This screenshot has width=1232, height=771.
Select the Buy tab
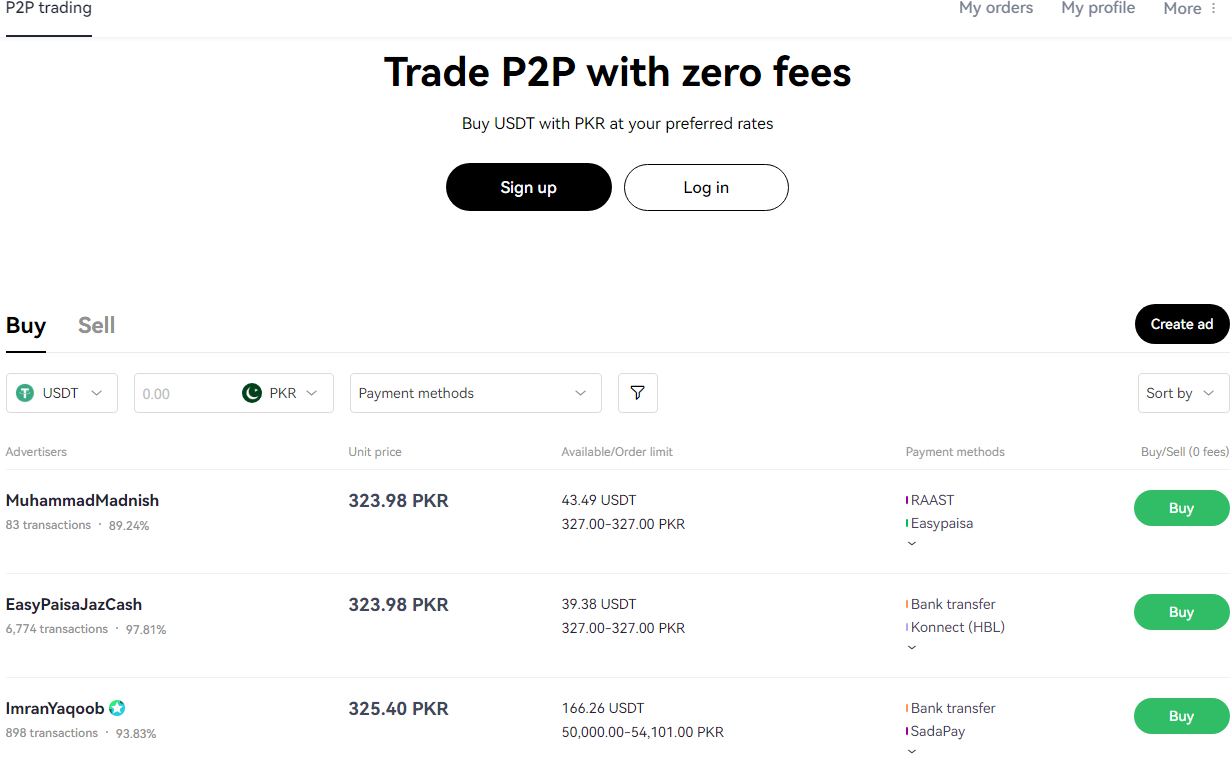coord(26,326)
